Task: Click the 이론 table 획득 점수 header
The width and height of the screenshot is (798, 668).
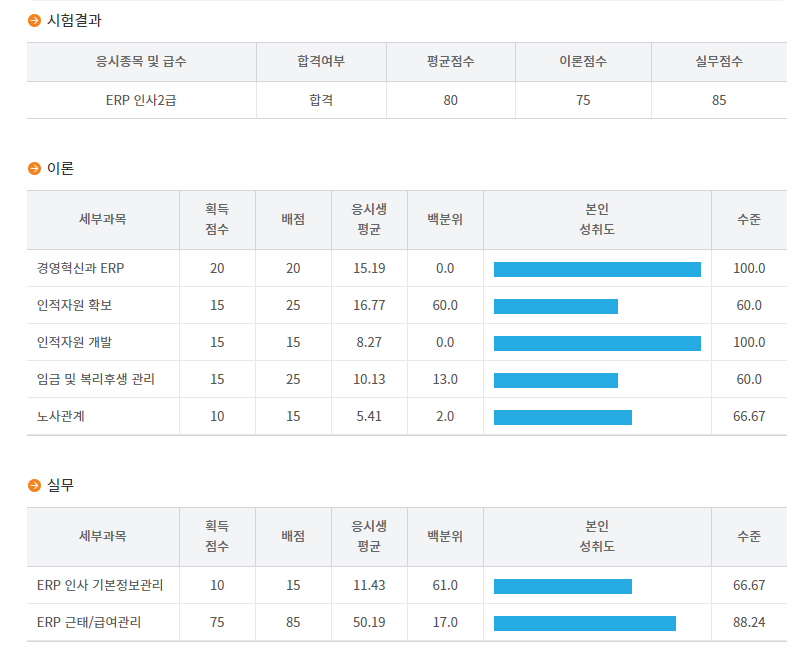Action: point(217,219)
